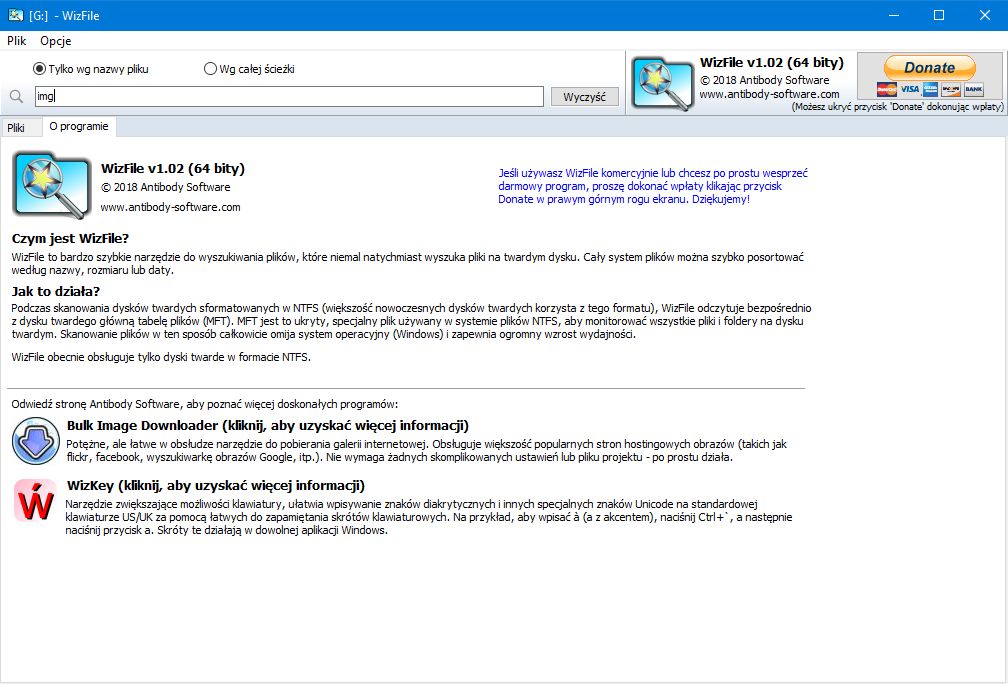Click the MasterCard payment icon
Viewport: 1008px width, 684px height.
(886, 89)
